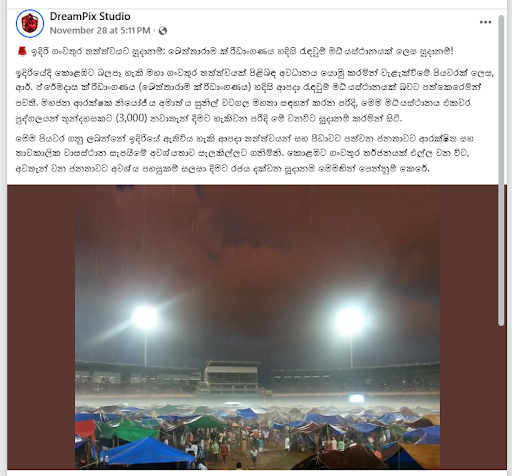512x476 pixels.
Task: Click the scrollbar track below the thumb
Action: point(501,397)
